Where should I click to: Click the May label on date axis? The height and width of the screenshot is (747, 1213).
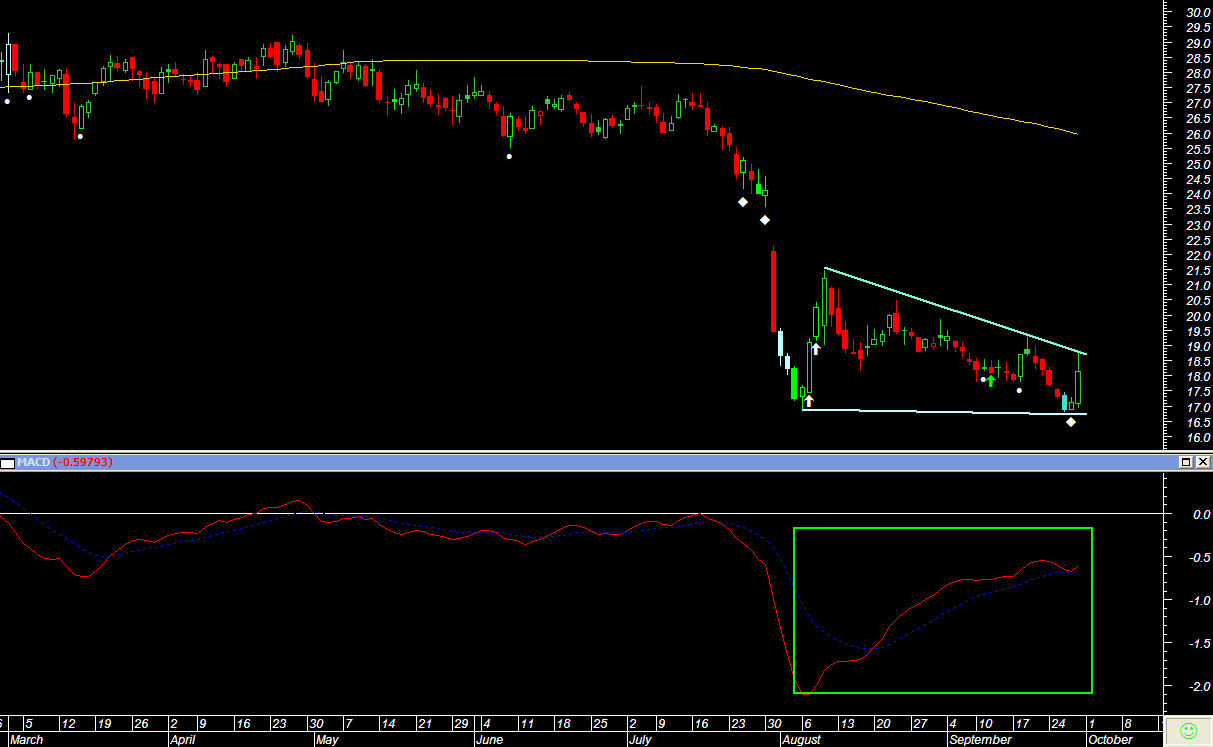click(x=327, y=740)
